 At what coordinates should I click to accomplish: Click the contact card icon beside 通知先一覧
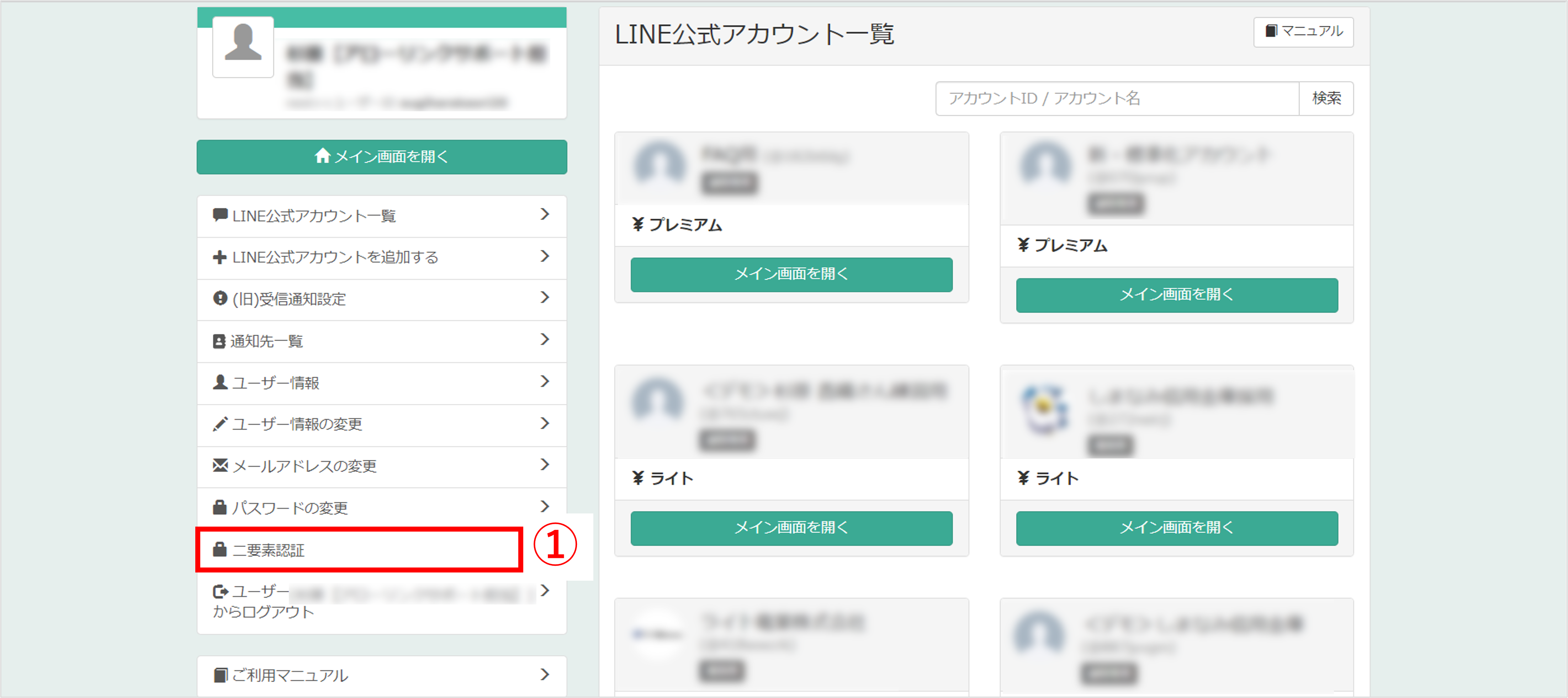click(x=219, y=341)
